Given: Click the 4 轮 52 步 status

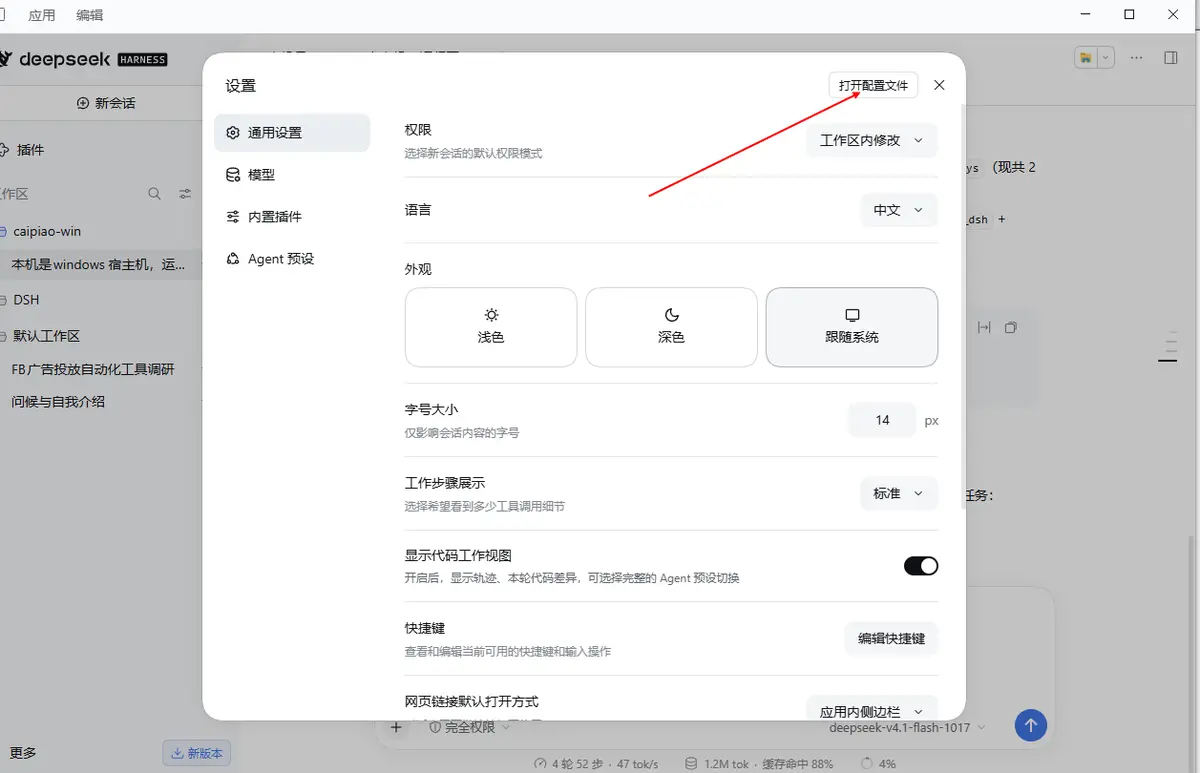Looking at the screenshot, I should (596, 763).
